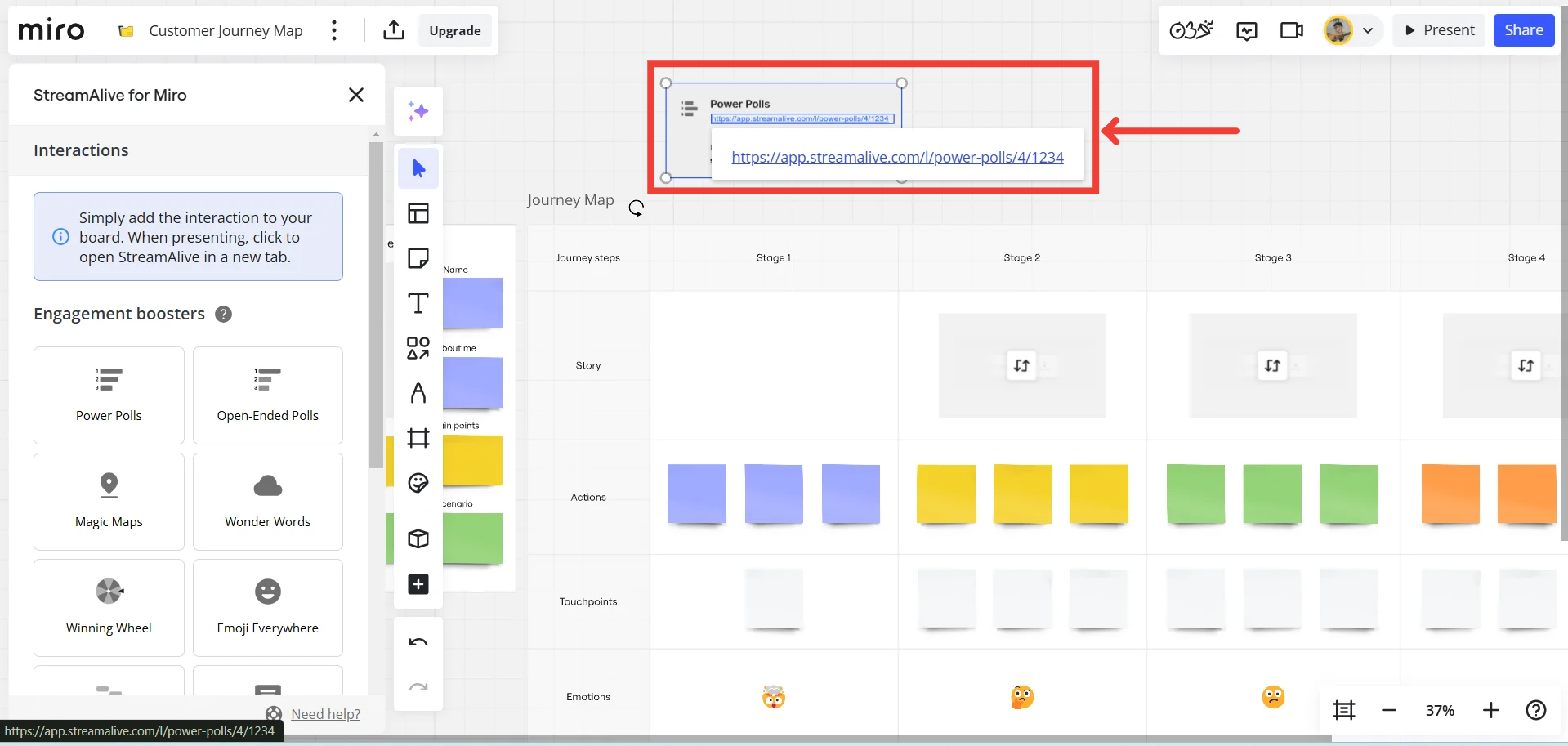Viewport: 1568px width, 746px height.
Task: Click the 37% zoom level
Action: 1440,711
